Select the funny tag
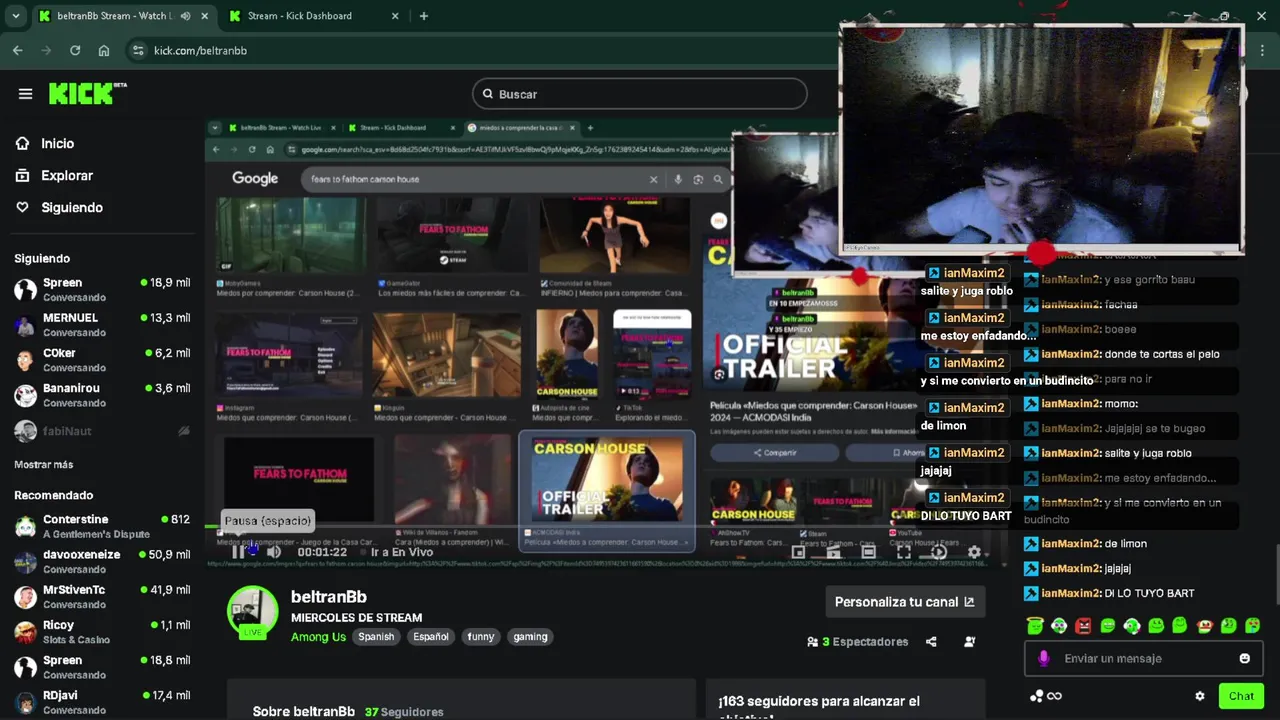Viewport: 1280px width, 720px height. point(481,637)
